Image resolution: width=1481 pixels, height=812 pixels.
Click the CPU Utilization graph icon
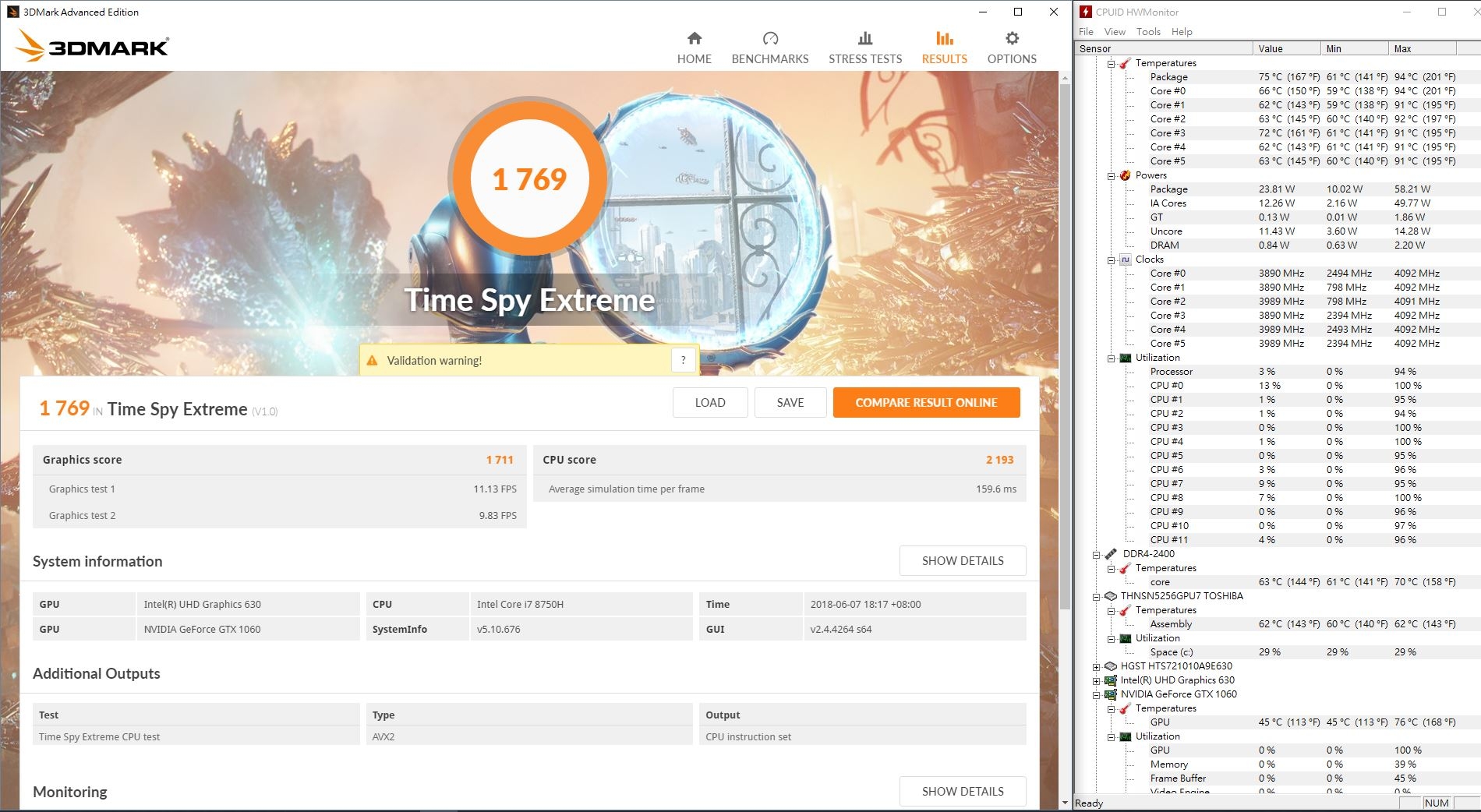coord(1125,358)
